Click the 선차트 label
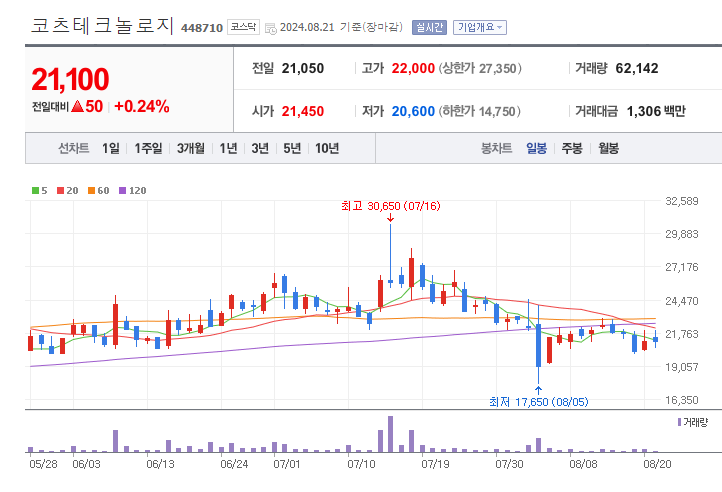 [74, 148]
